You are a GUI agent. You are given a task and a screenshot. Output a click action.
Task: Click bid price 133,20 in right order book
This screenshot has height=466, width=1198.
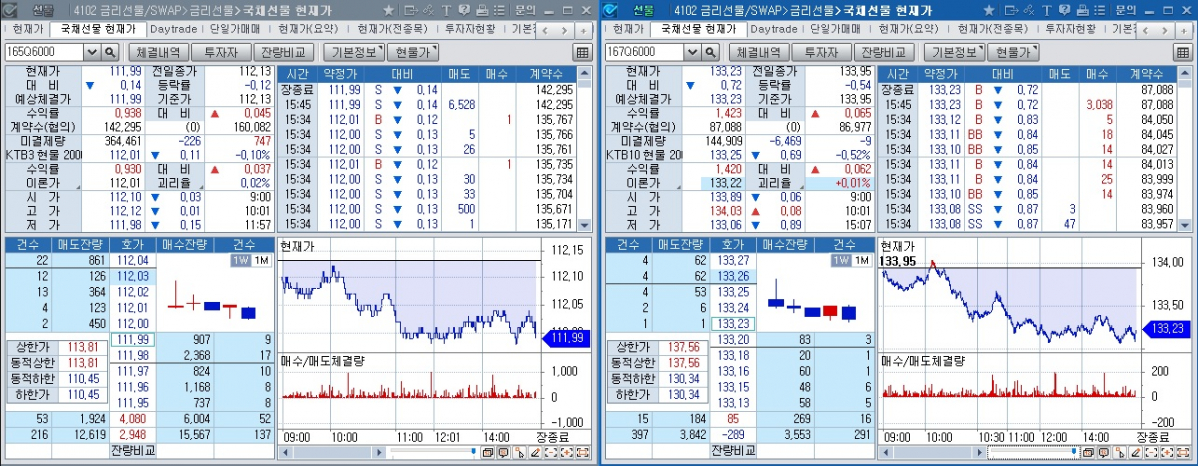pos(733,338)
